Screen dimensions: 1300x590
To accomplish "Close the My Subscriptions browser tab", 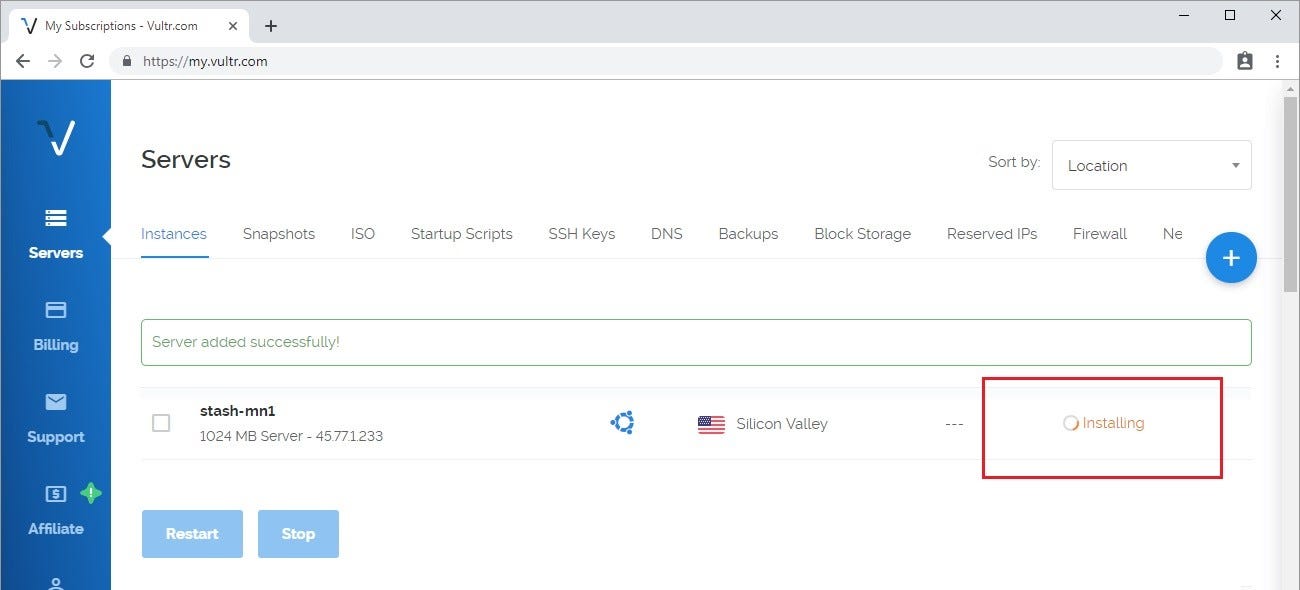I will point(232,26).
